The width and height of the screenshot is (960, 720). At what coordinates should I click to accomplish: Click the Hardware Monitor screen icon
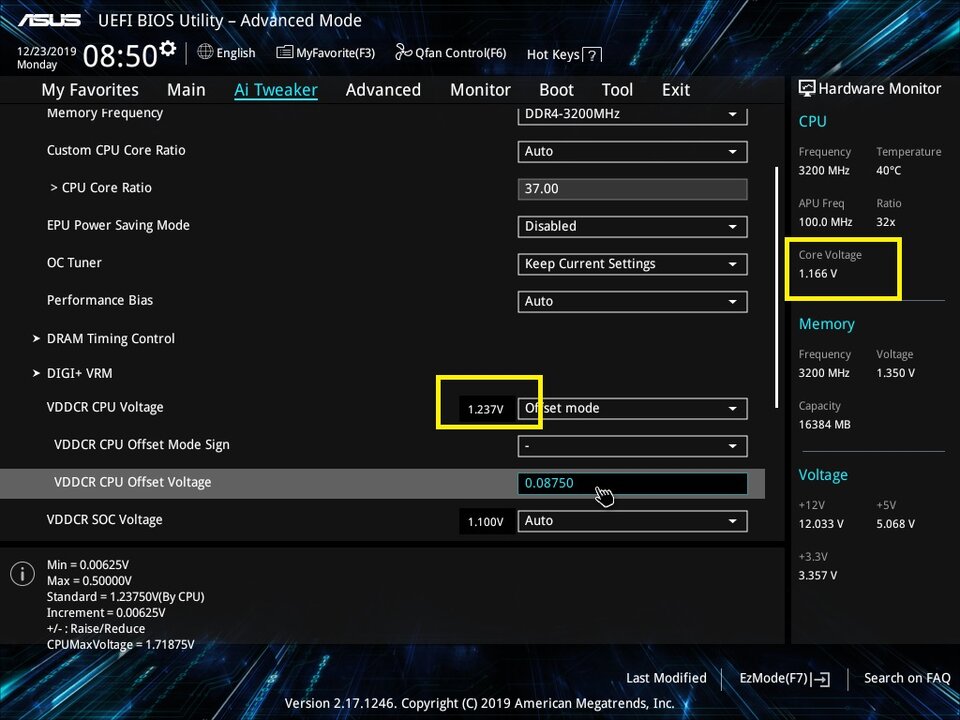[x=807, y=88]
